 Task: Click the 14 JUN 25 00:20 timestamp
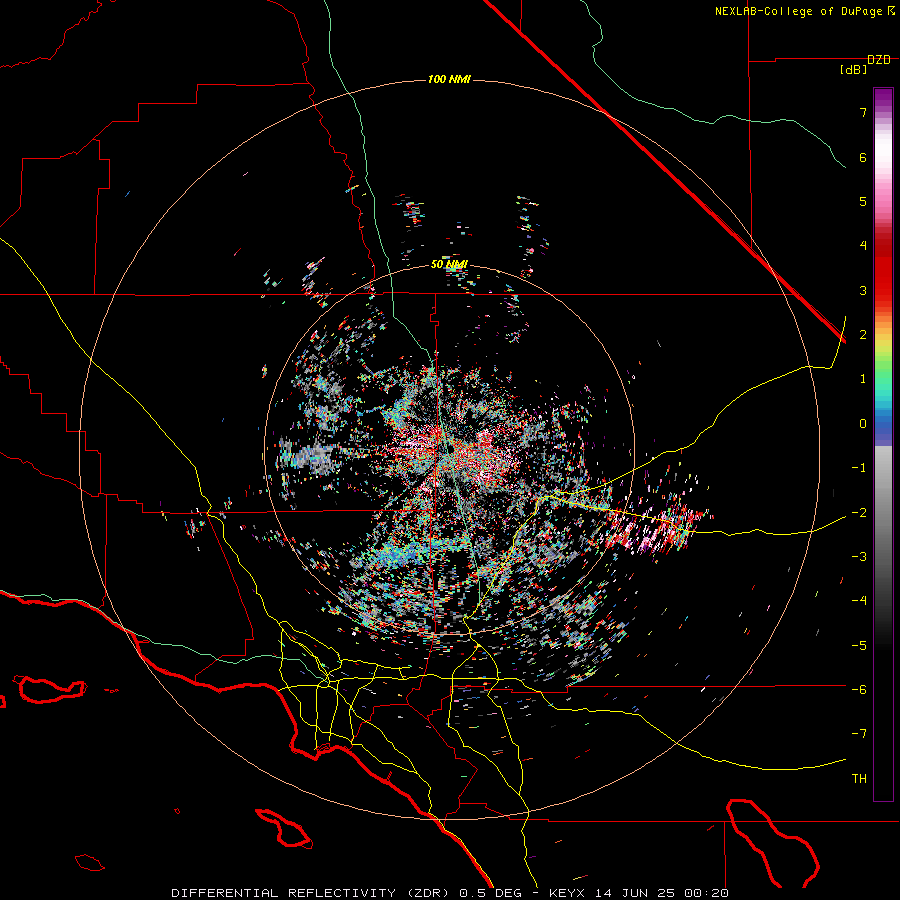(x=661, y=893)
